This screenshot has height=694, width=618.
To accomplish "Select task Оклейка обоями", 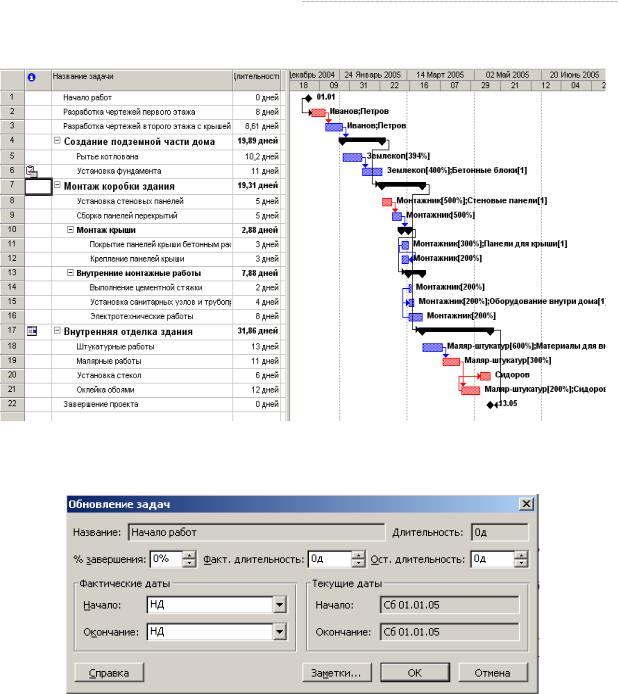I will (x=105, y=390).
